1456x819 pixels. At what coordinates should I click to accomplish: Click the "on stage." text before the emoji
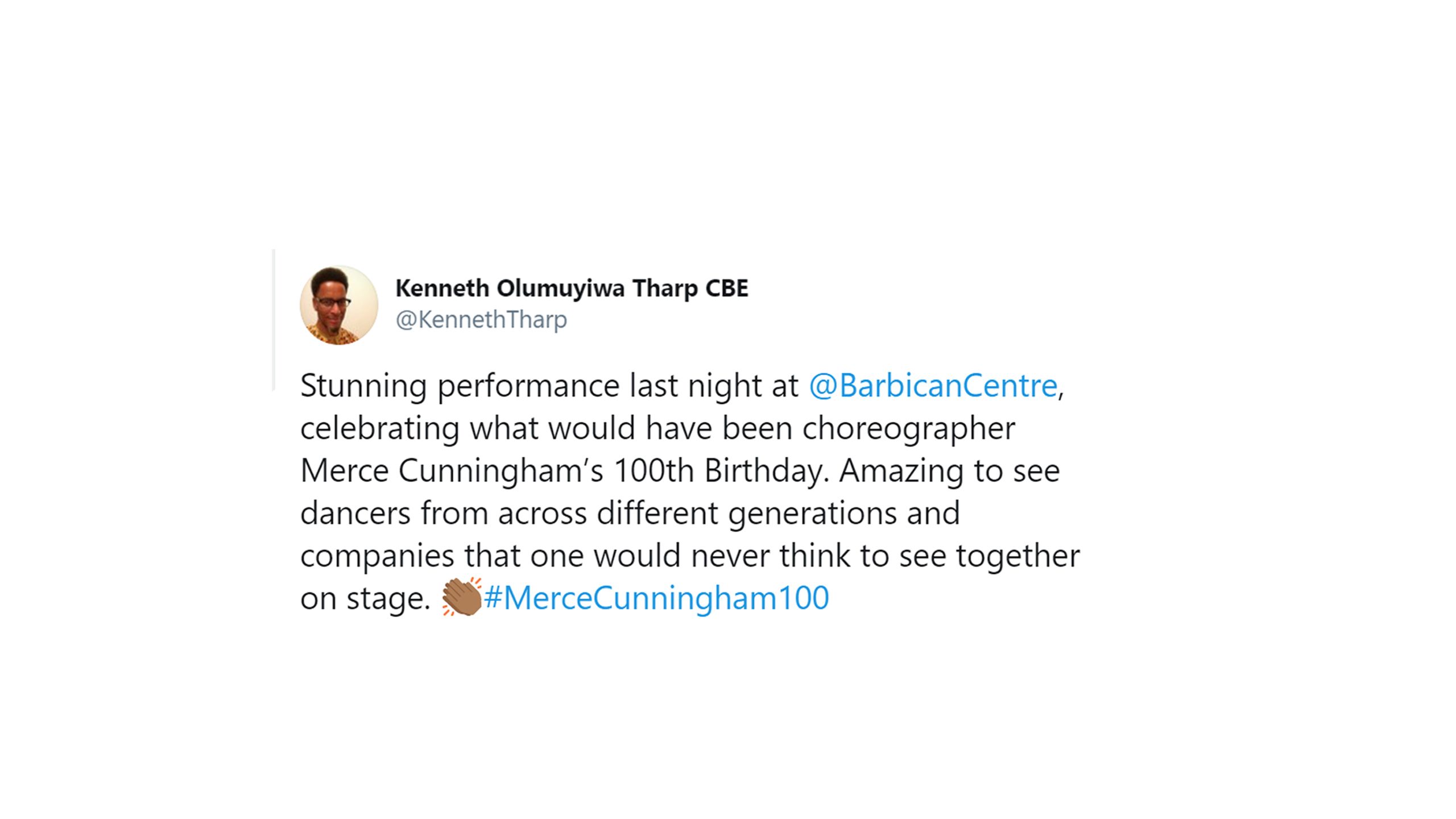[365, 599]
